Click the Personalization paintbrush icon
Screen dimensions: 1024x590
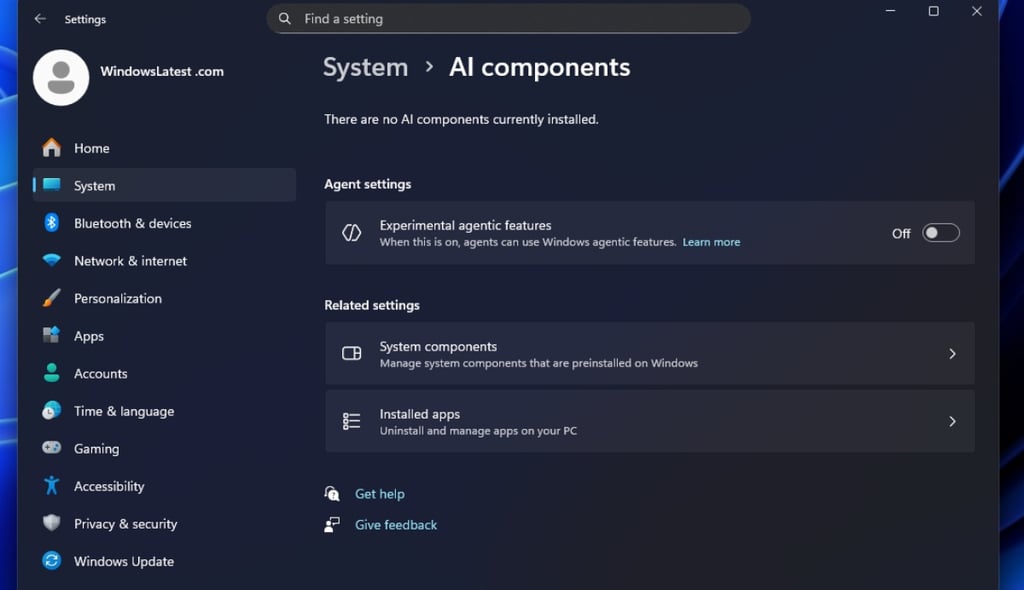coord(52,298)
